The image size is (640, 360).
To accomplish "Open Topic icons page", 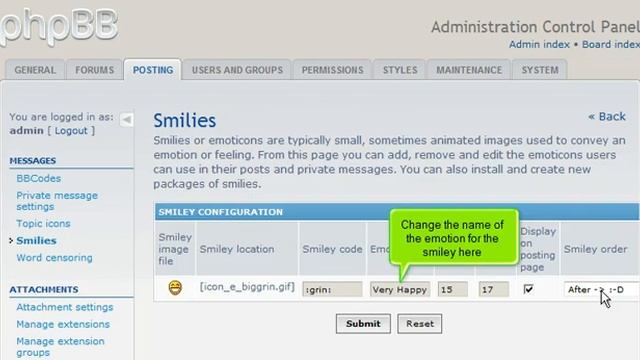I will [x=43, y=224].
